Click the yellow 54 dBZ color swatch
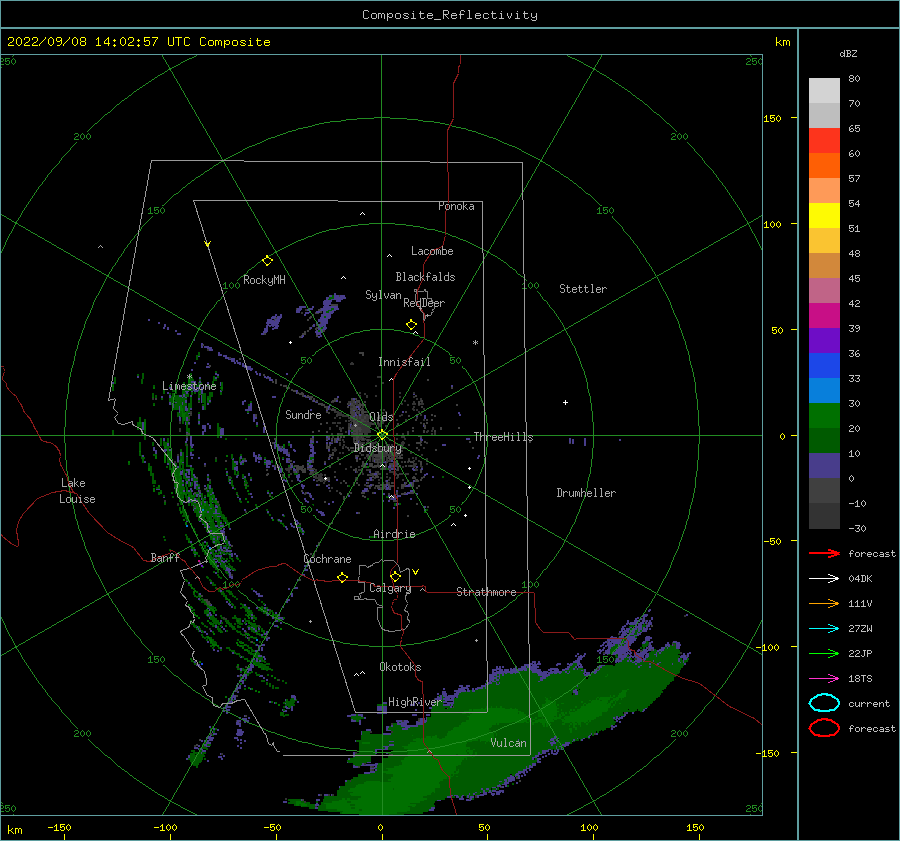Viewport: 900px width, 841px height. coord(824,215)
